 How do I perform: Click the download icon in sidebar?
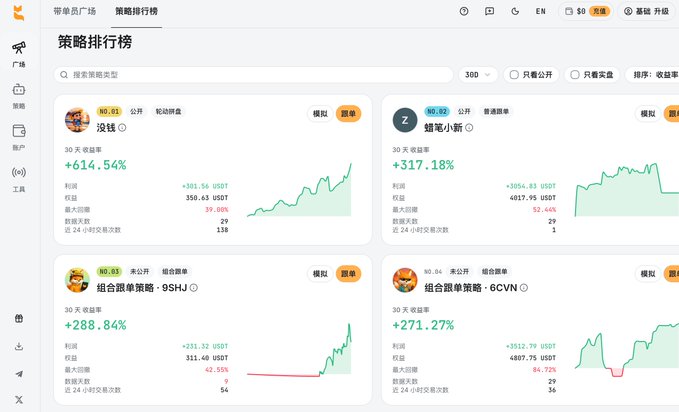pos(19,346)
